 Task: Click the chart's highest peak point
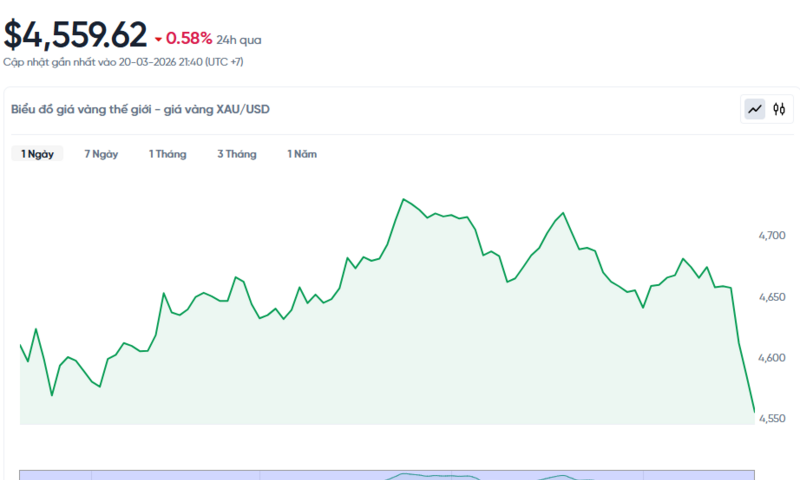(x=403, y=199)
